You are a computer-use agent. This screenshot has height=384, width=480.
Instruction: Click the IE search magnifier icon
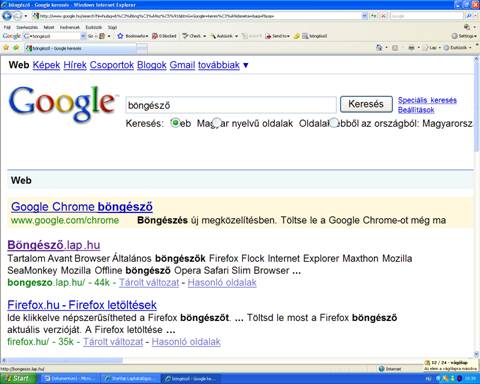(x=469, y=16)
